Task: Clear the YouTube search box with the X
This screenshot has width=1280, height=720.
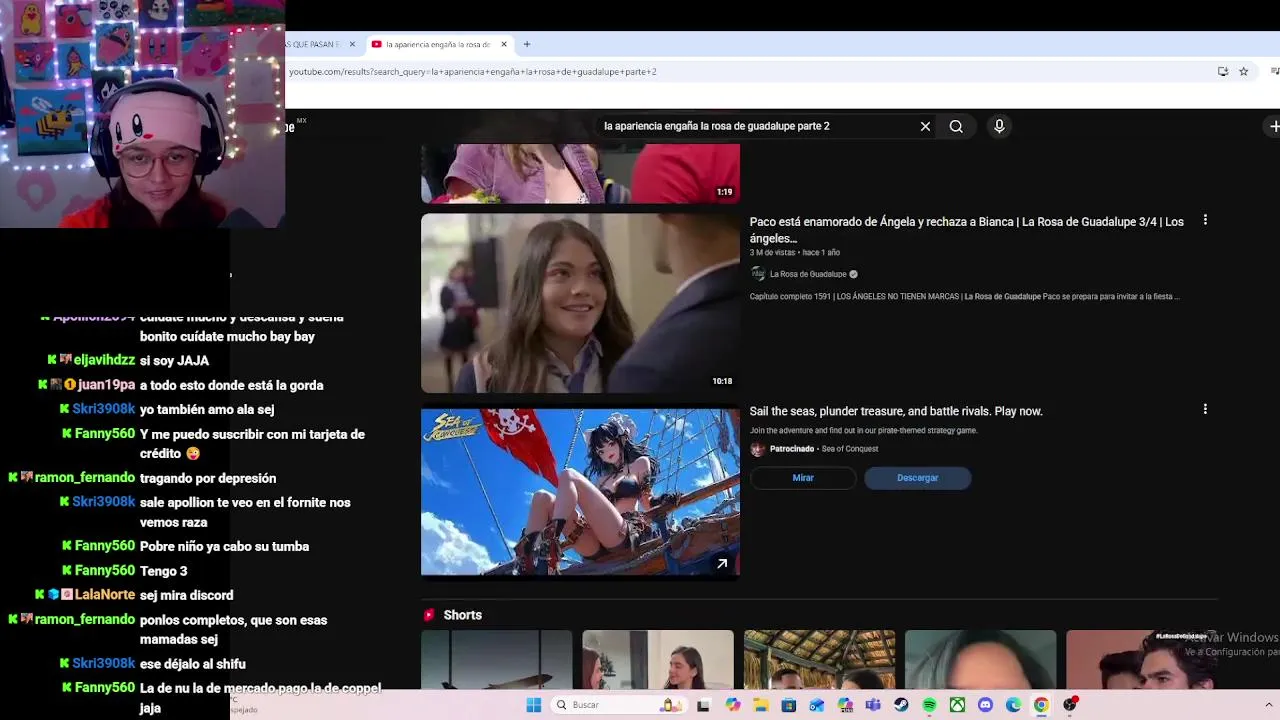Action: 925,126
